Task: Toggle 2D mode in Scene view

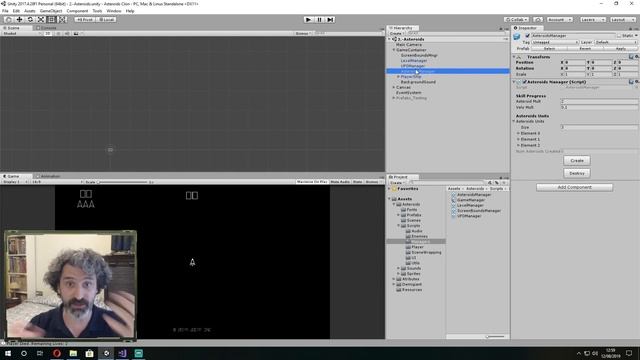Action: [x=48, y=33]
